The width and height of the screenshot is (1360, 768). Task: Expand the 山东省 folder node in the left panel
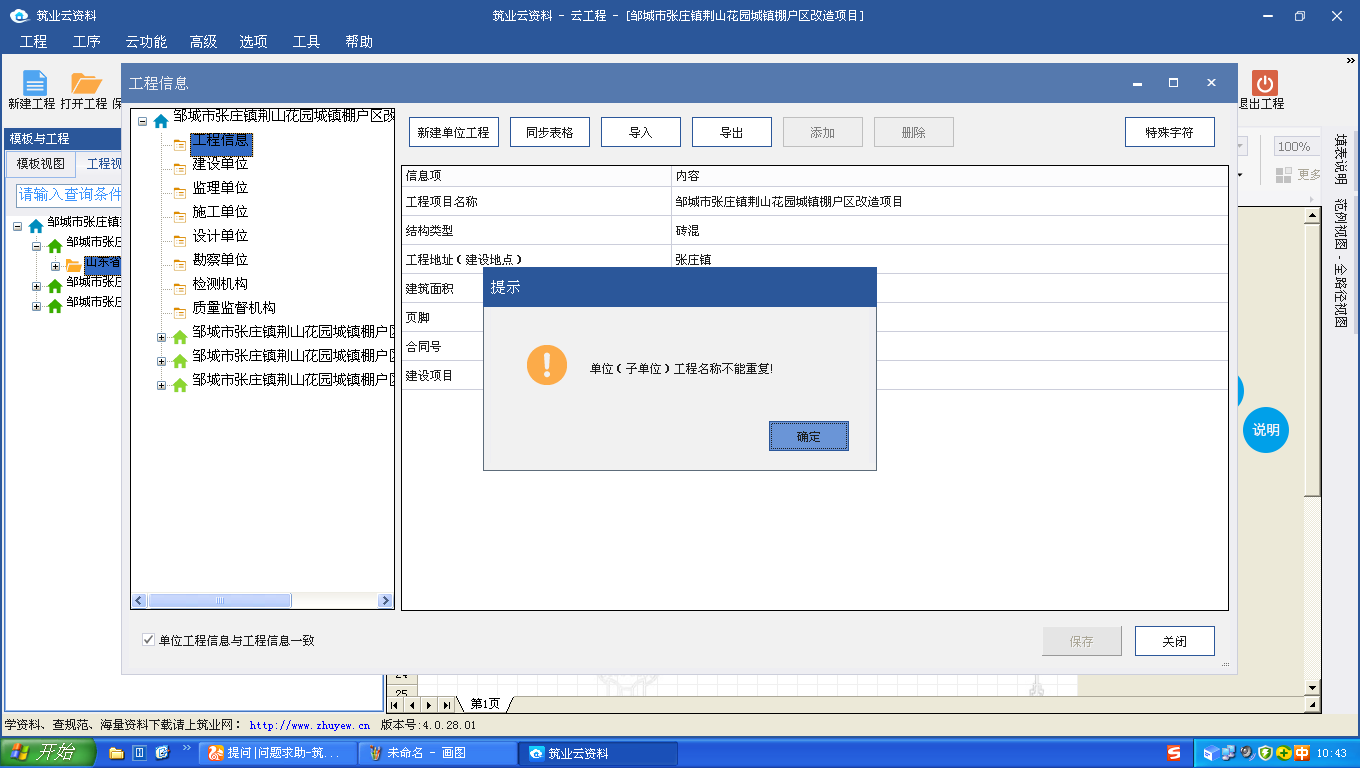click(56, 266)
